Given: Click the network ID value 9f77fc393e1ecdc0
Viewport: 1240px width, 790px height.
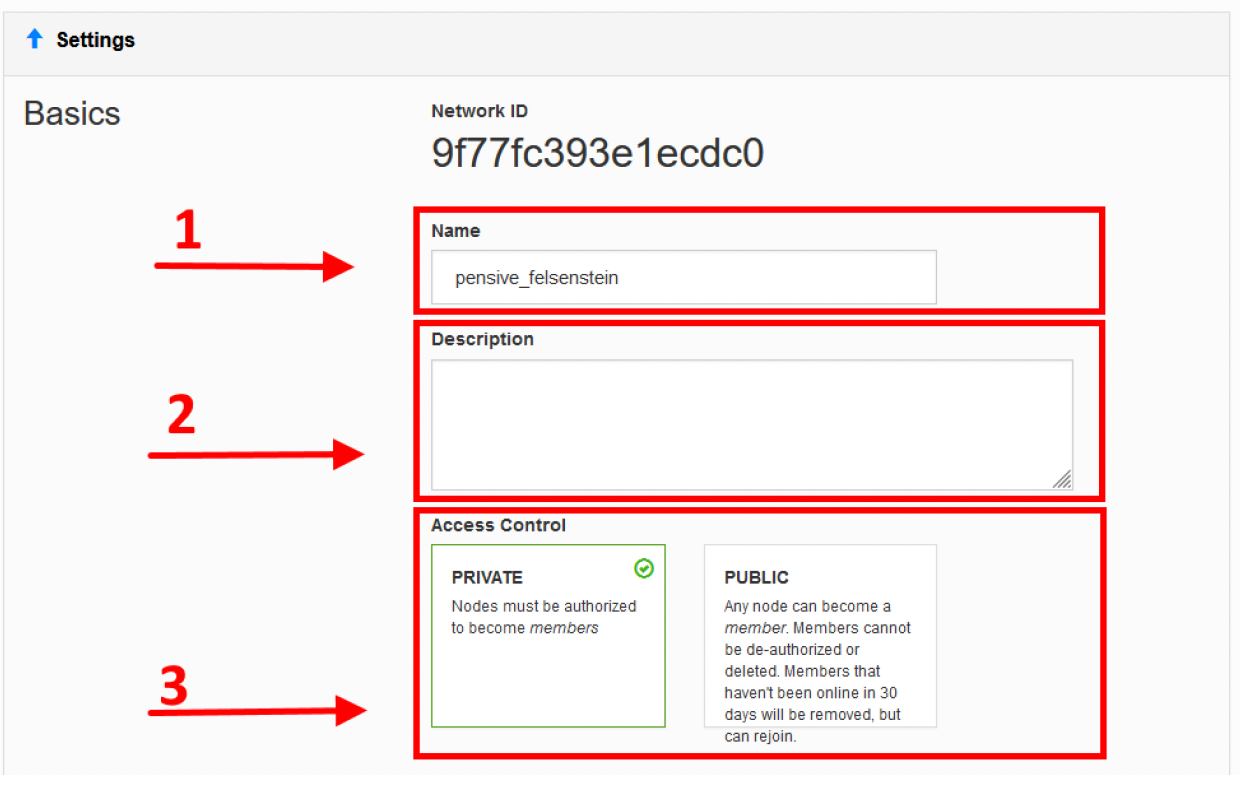Looking at the screenshot, I should pyautogui.click(x=597, y=153).
